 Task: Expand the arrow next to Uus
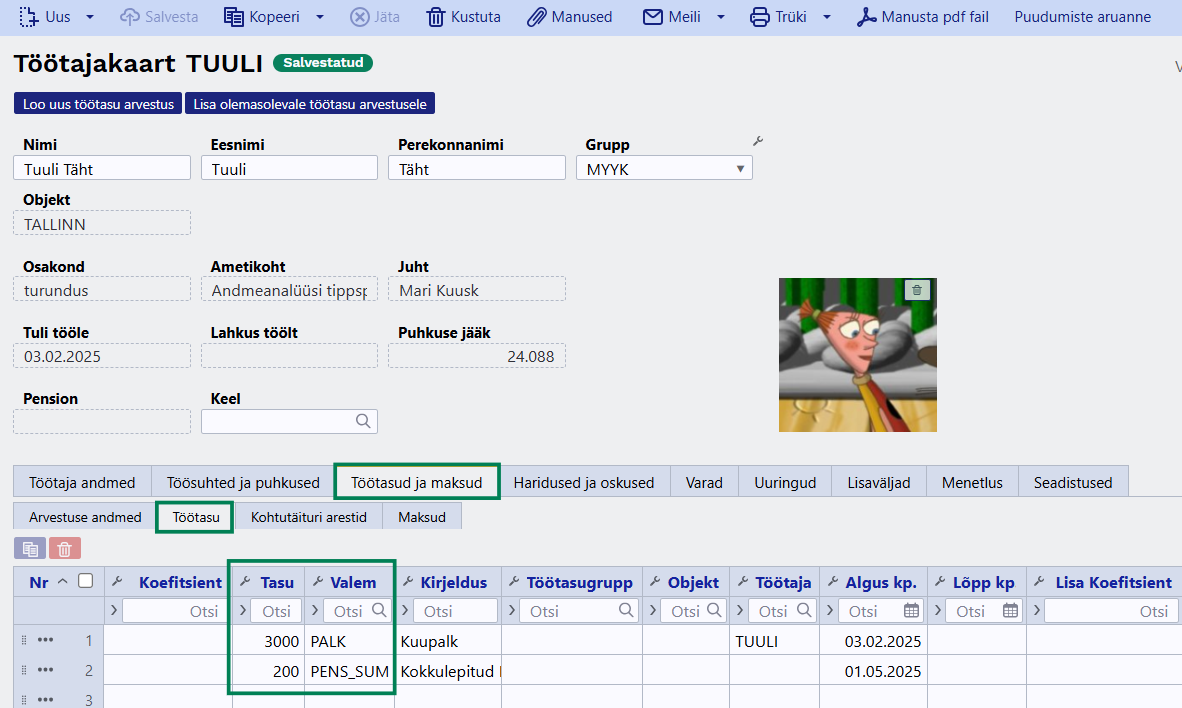tap(90, 17)
